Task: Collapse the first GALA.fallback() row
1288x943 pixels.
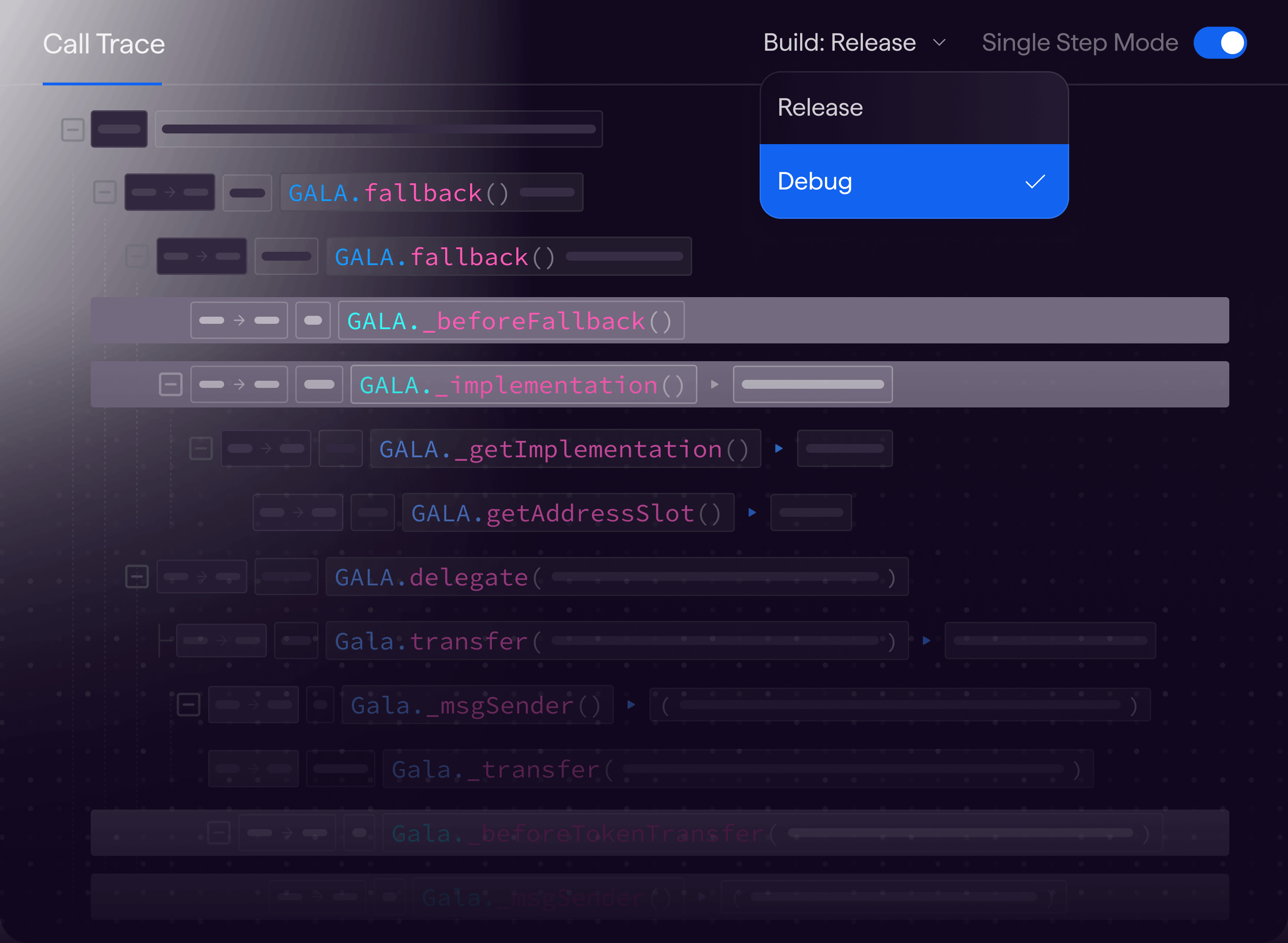Action: click(x=105, y=192)
